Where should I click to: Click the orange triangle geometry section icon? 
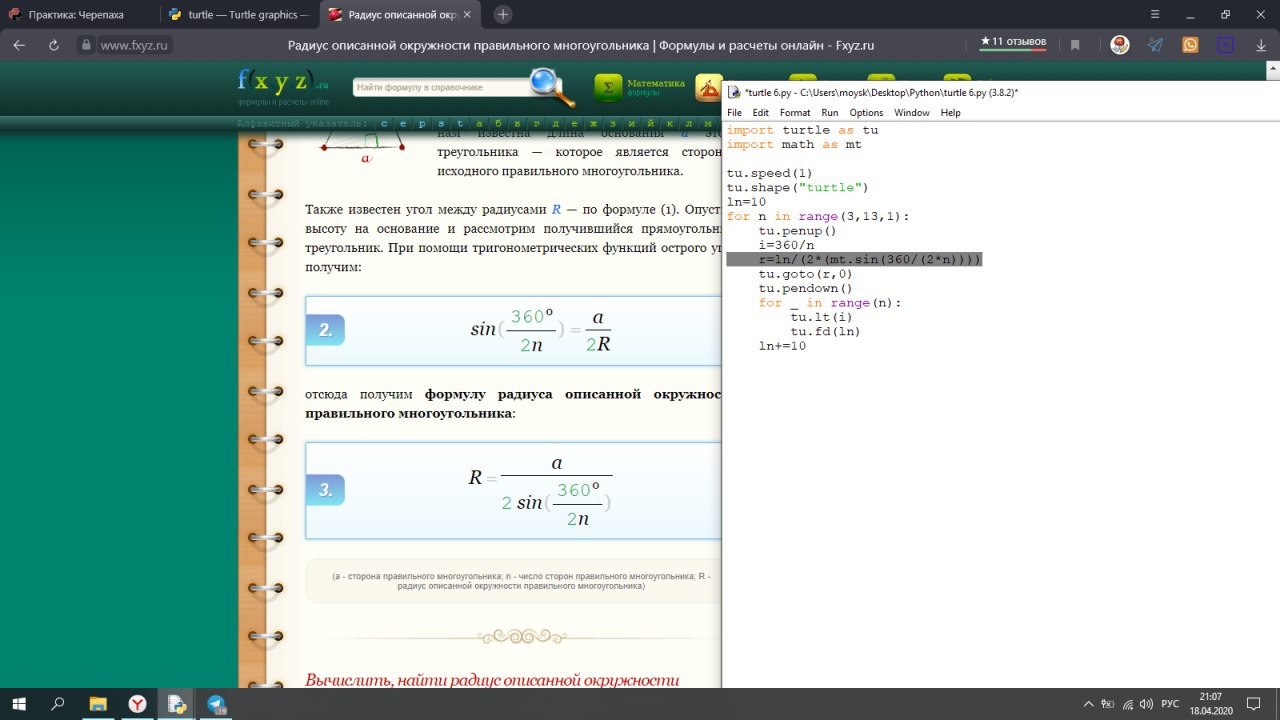[x=709, y=88]
